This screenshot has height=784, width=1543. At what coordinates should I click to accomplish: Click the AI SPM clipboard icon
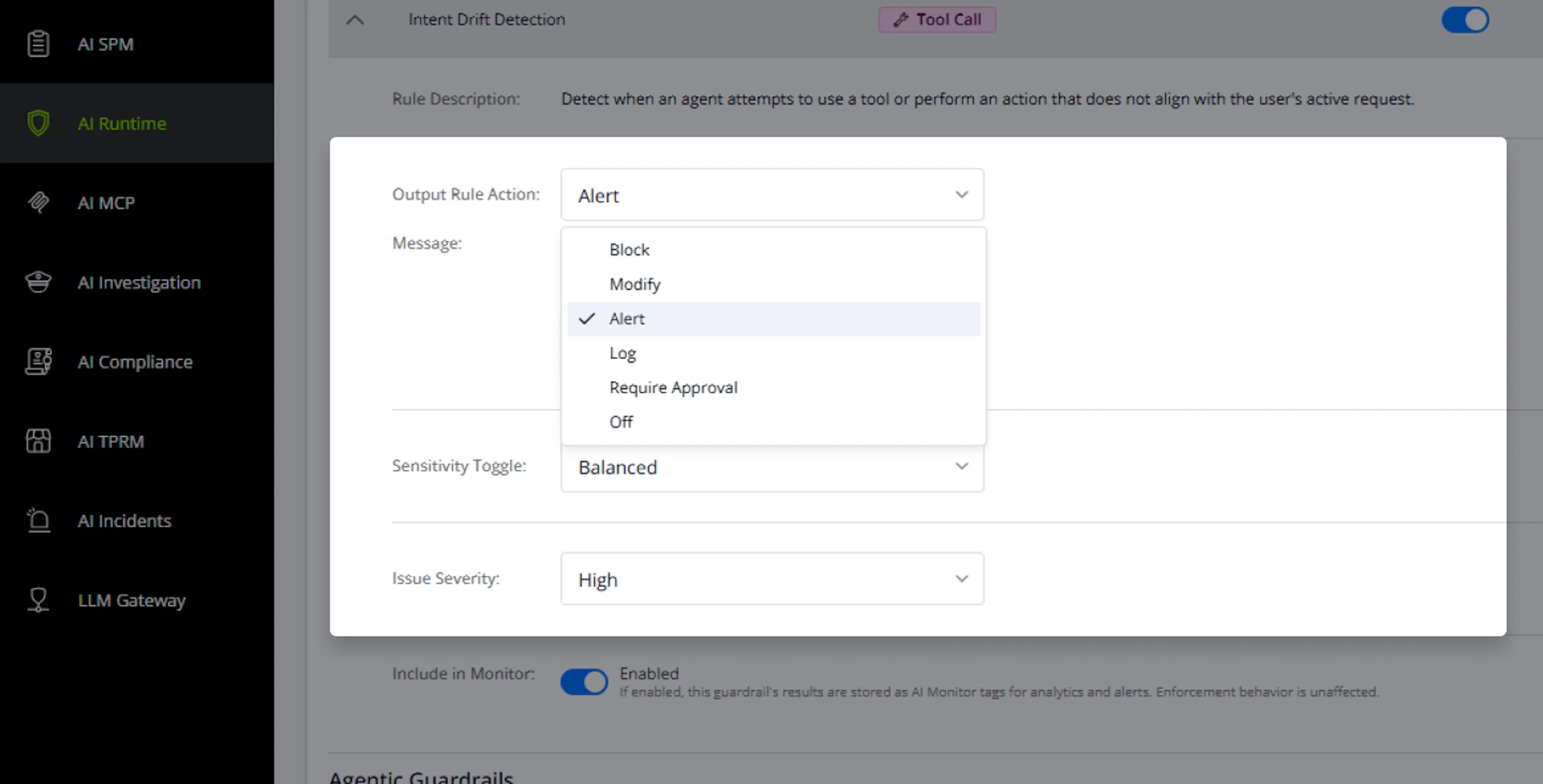point(38,44)
